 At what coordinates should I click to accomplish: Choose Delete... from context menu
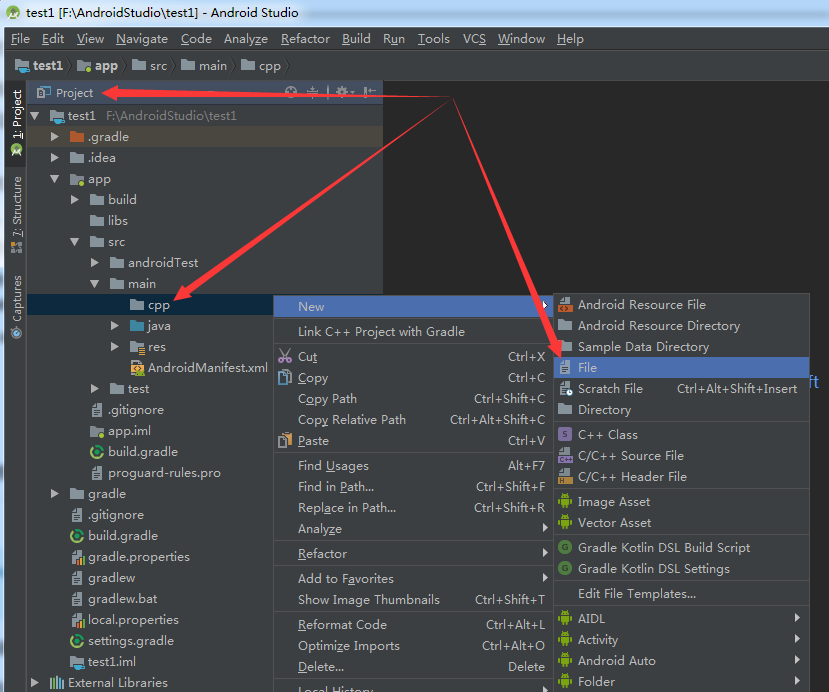click(413, 667)
